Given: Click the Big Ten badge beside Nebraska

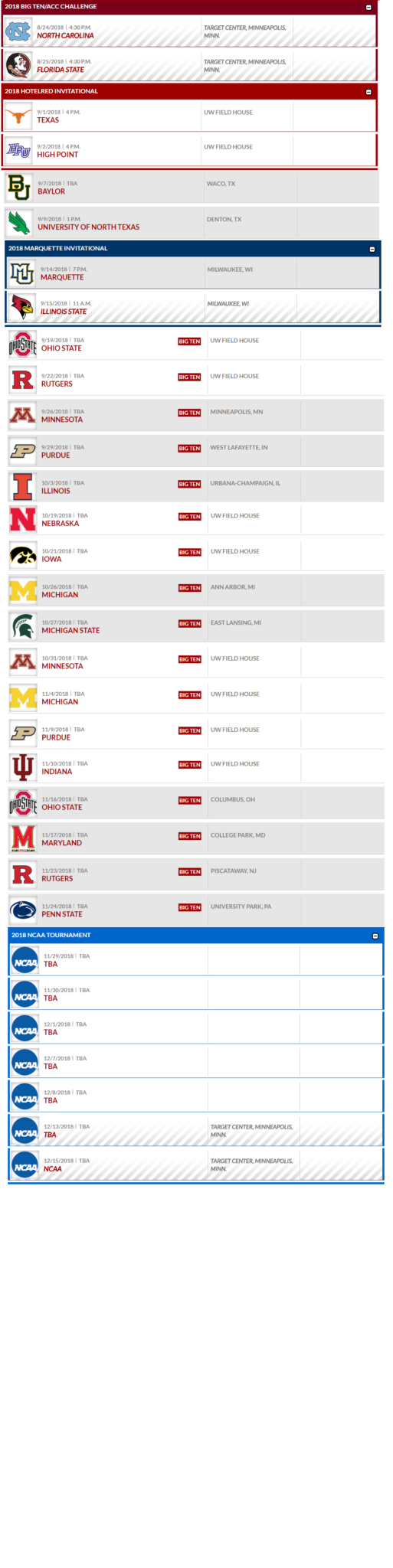Looking at the screenshot, I should pos(189,517).
